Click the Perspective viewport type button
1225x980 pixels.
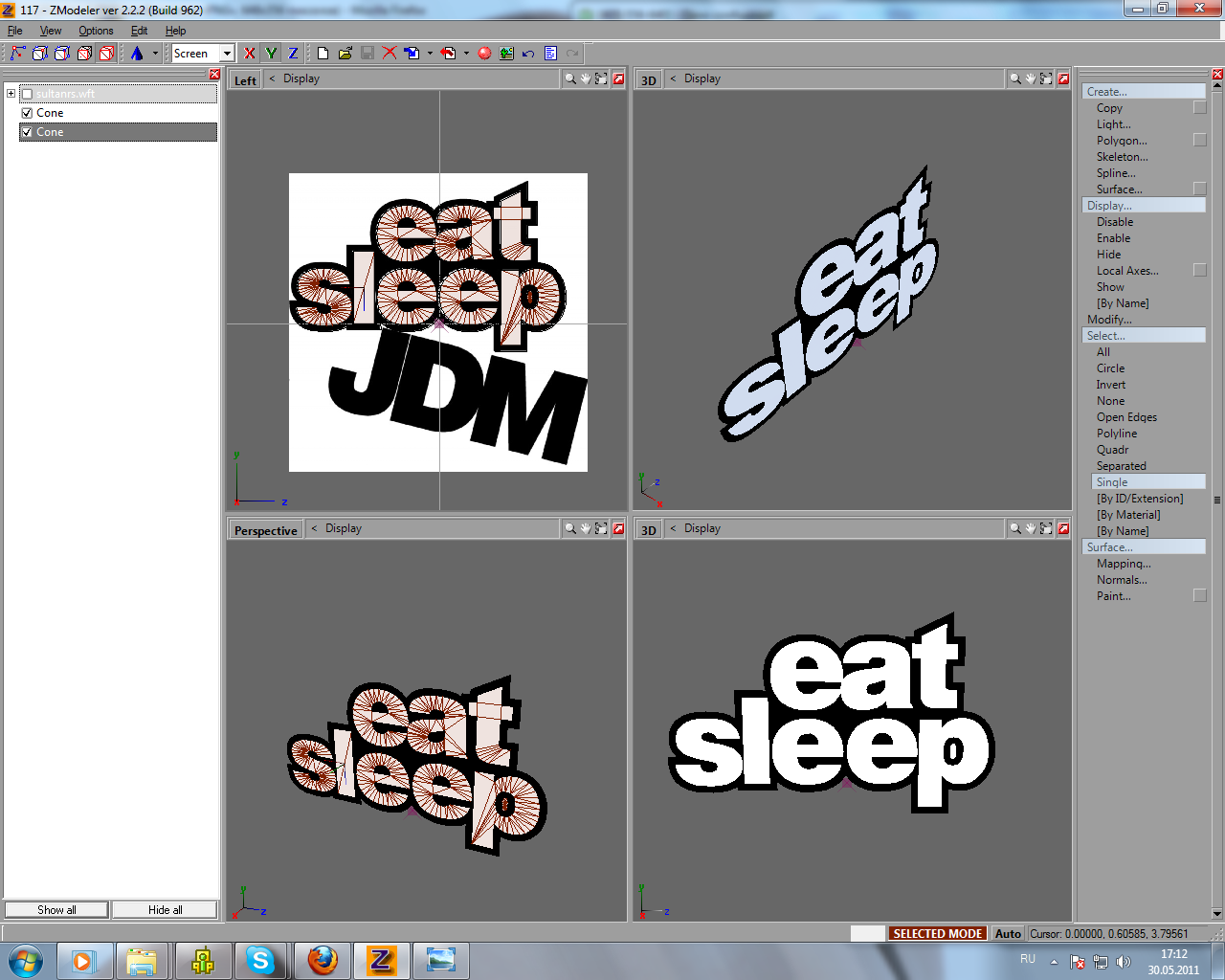tap(266, 530)
